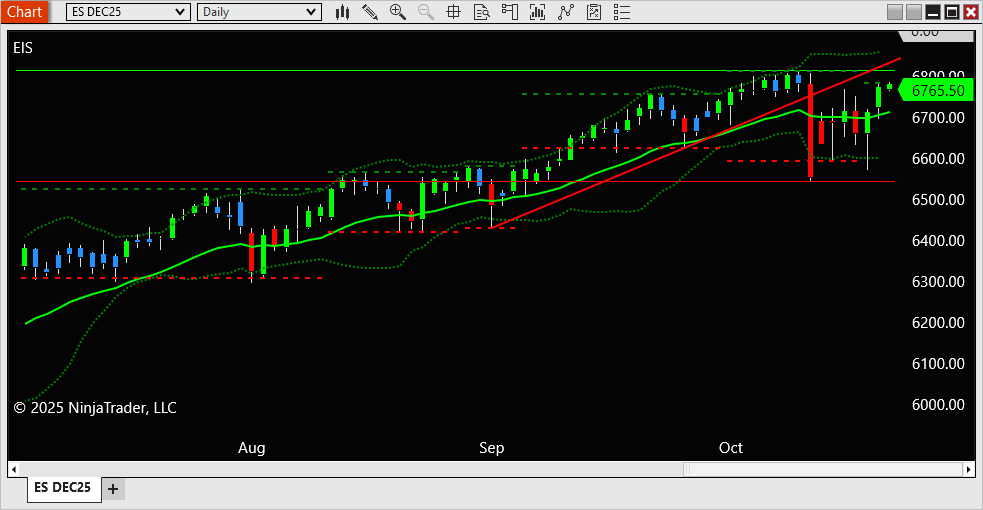Click the 6100.00 price axis label
This screenshot has height=510, width=983.
938,364
